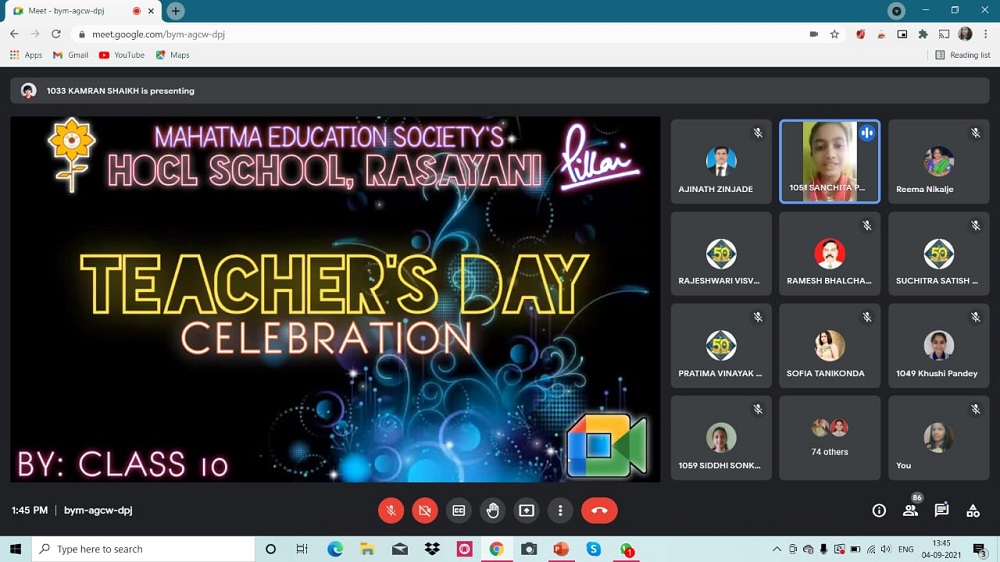Open the Reading list
This screenshot has height=562, width=1000.
(x=962, y=55)
